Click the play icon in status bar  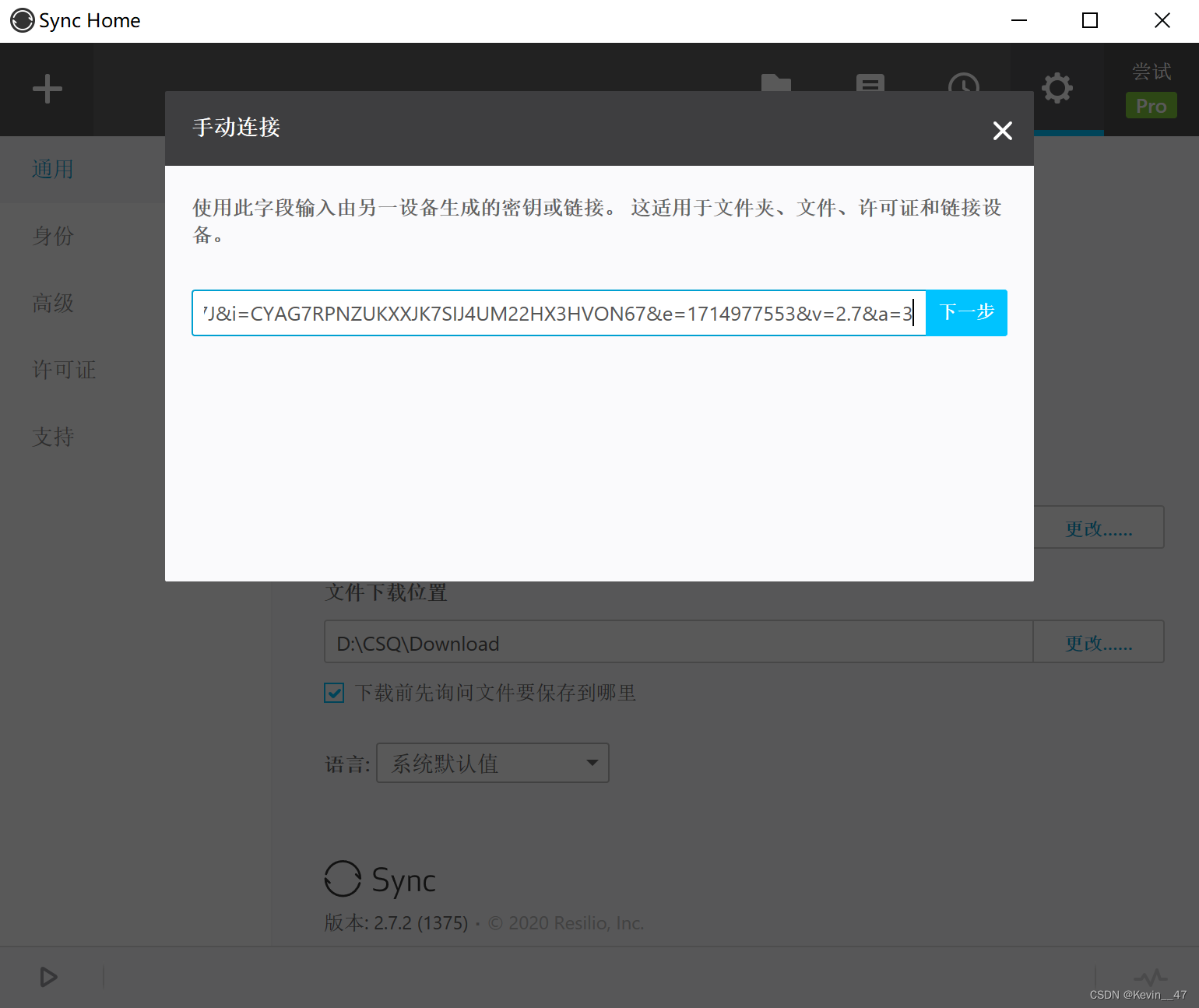(x=48, y=976)
